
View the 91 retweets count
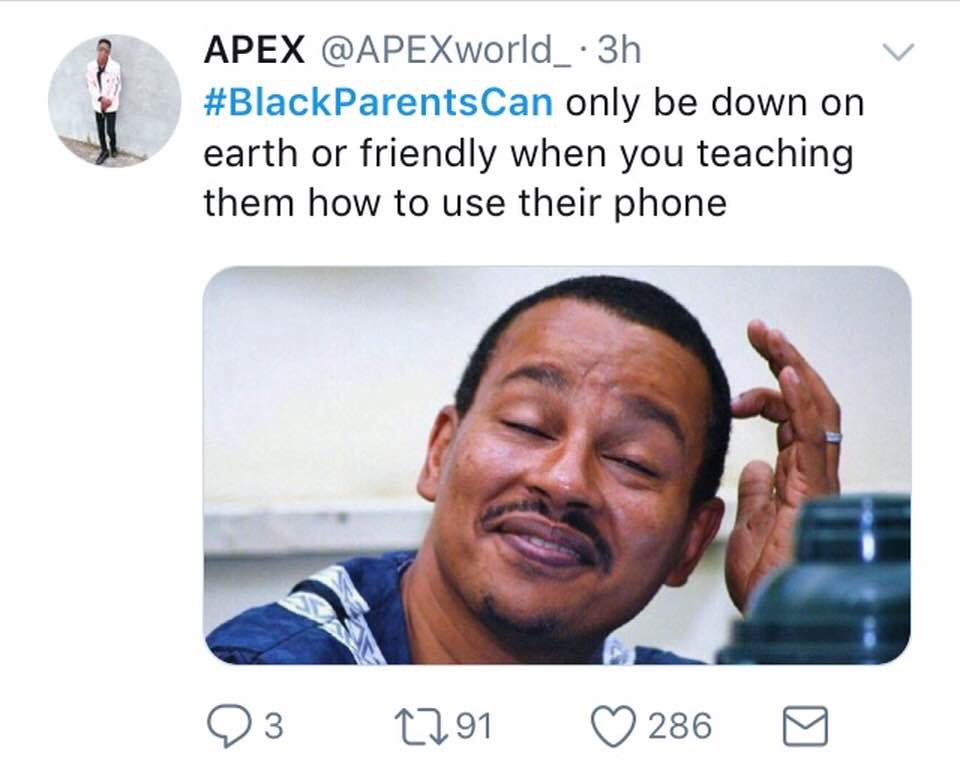click(x=474, y=726)
